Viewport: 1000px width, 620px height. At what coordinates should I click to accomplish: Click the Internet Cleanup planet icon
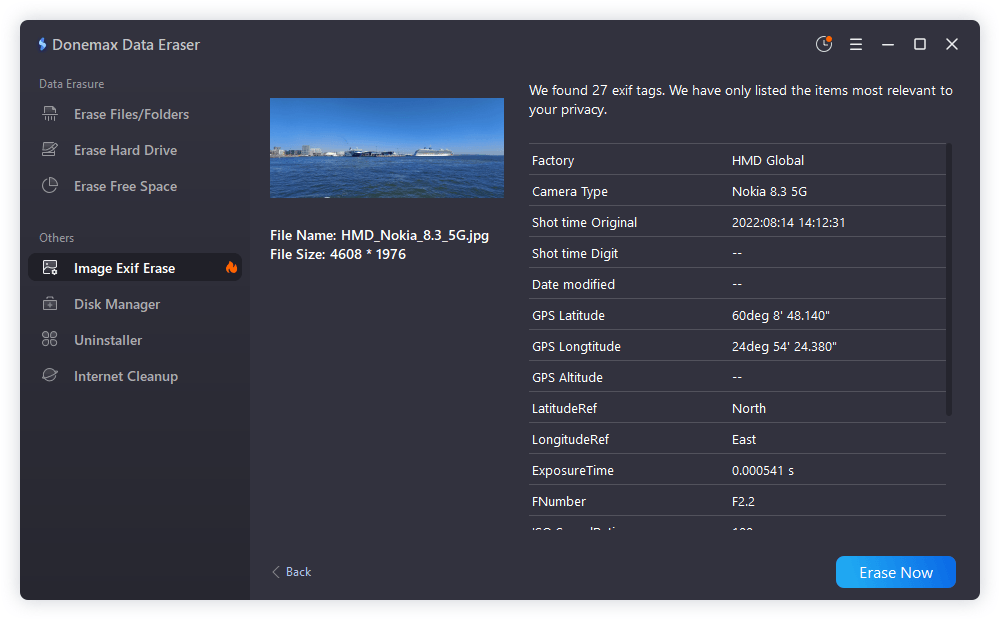(x=50, y=375)
